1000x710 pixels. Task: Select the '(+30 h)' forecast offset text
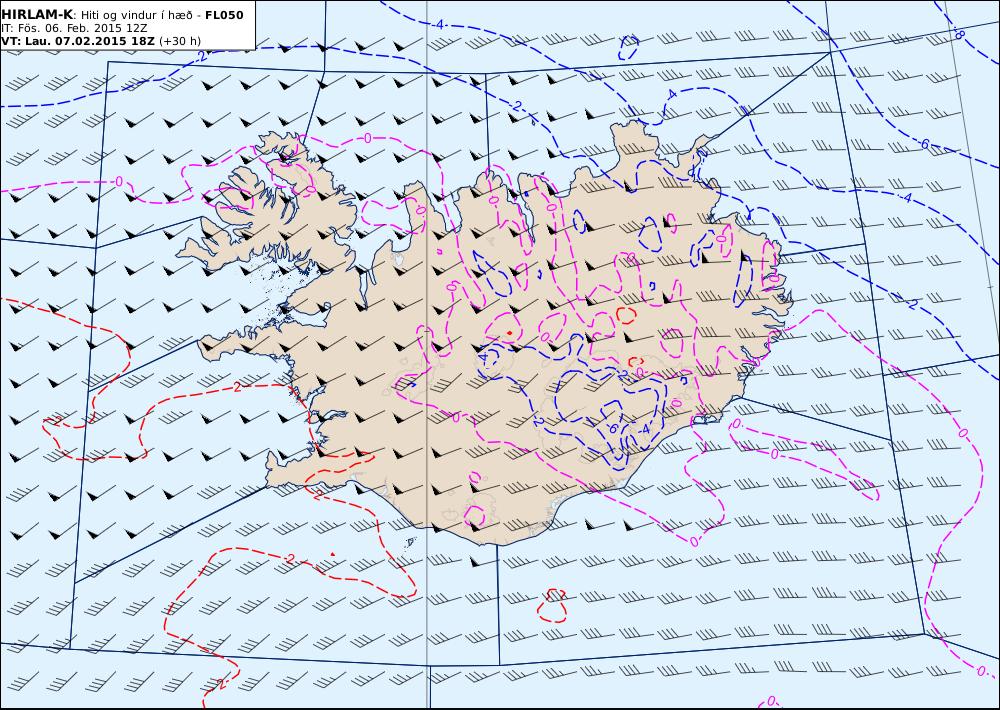180,41
